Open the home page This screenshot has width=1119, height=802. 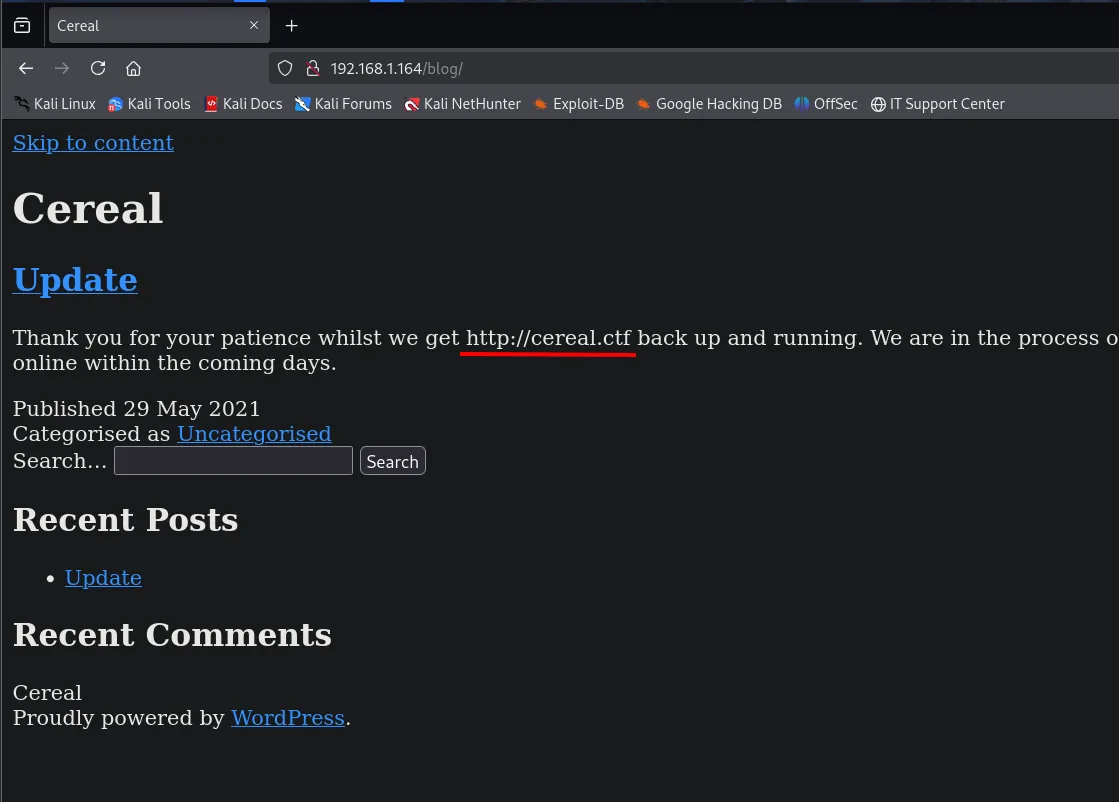click(x=133, y=68)
